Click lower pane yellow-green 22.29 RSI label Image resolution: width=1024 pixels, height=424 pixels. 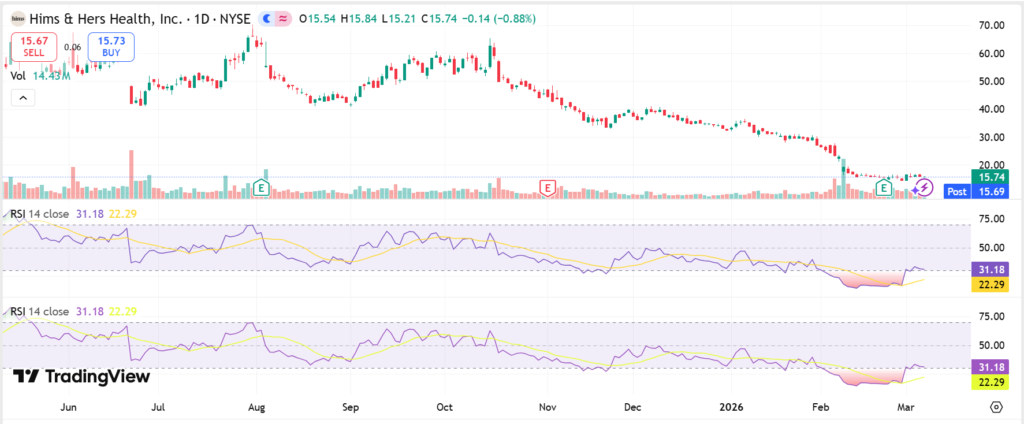(x=990, y=382)
